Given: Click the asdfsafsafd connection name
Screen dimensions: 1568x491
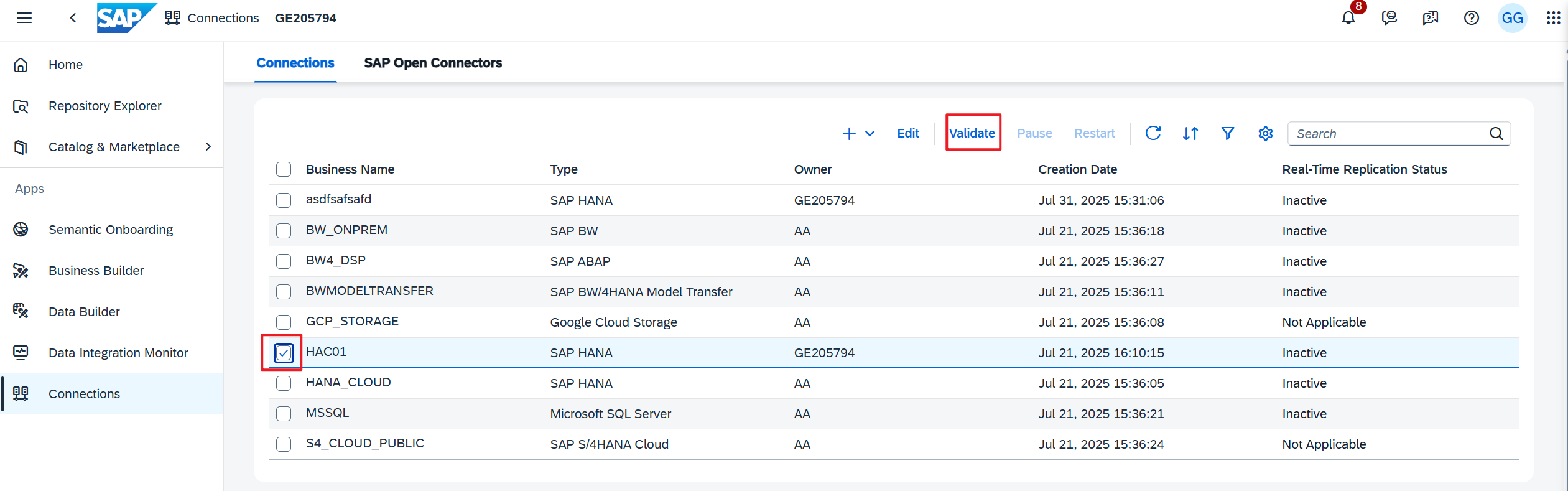Looking at the screenshot, I should [x=338, y=199].
